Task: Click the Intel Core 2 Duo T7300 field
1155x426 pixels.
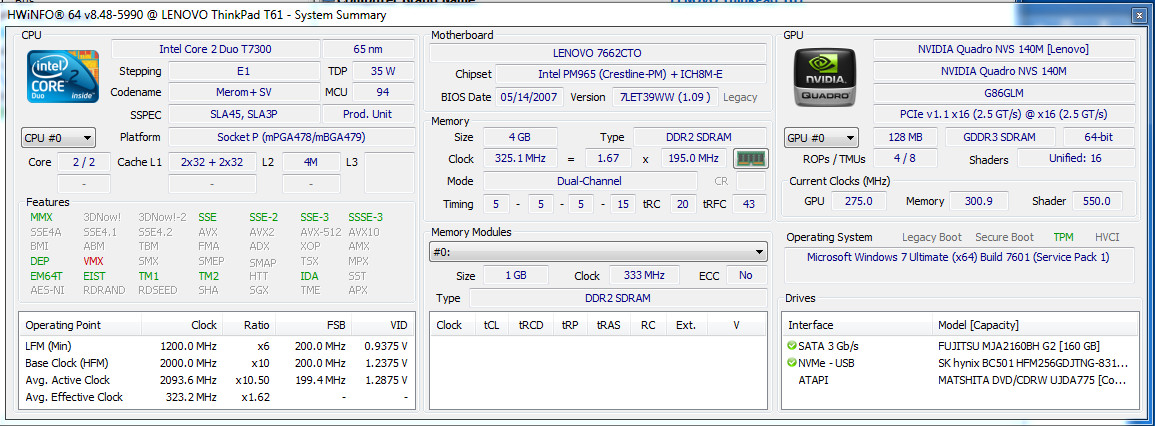Action: pos(215,49)
